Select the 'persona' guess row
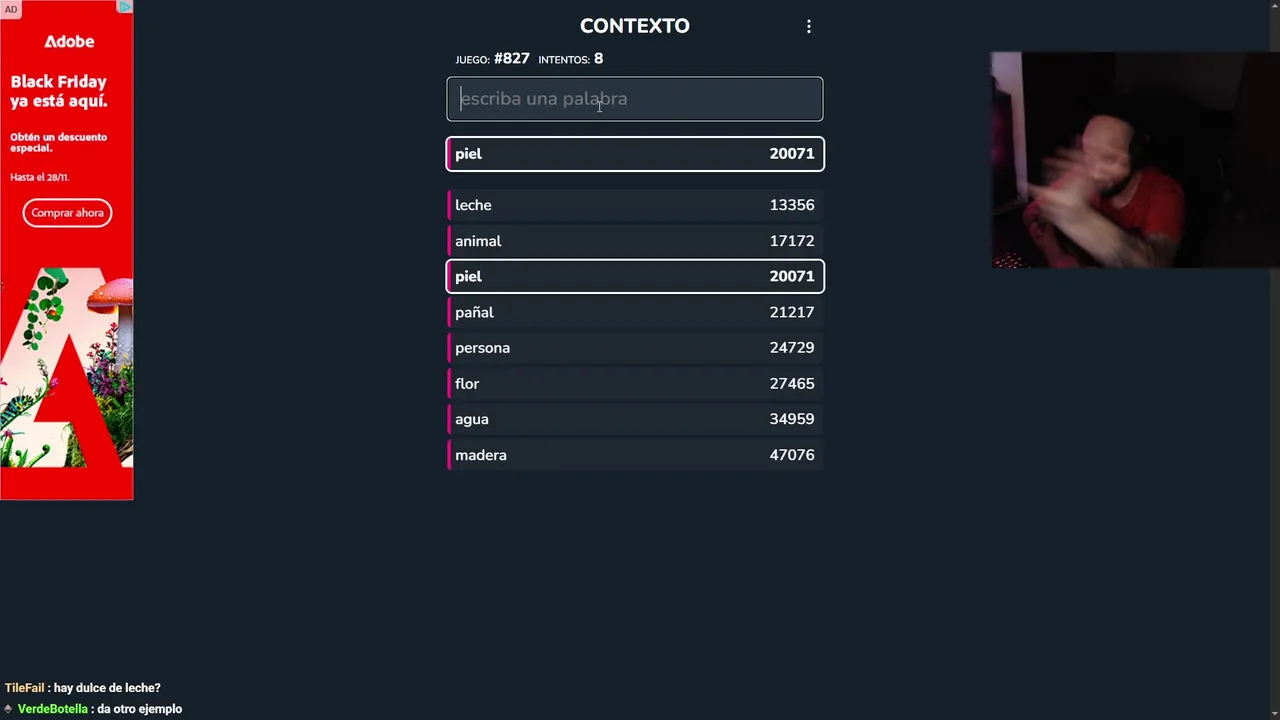 (635, 348)
